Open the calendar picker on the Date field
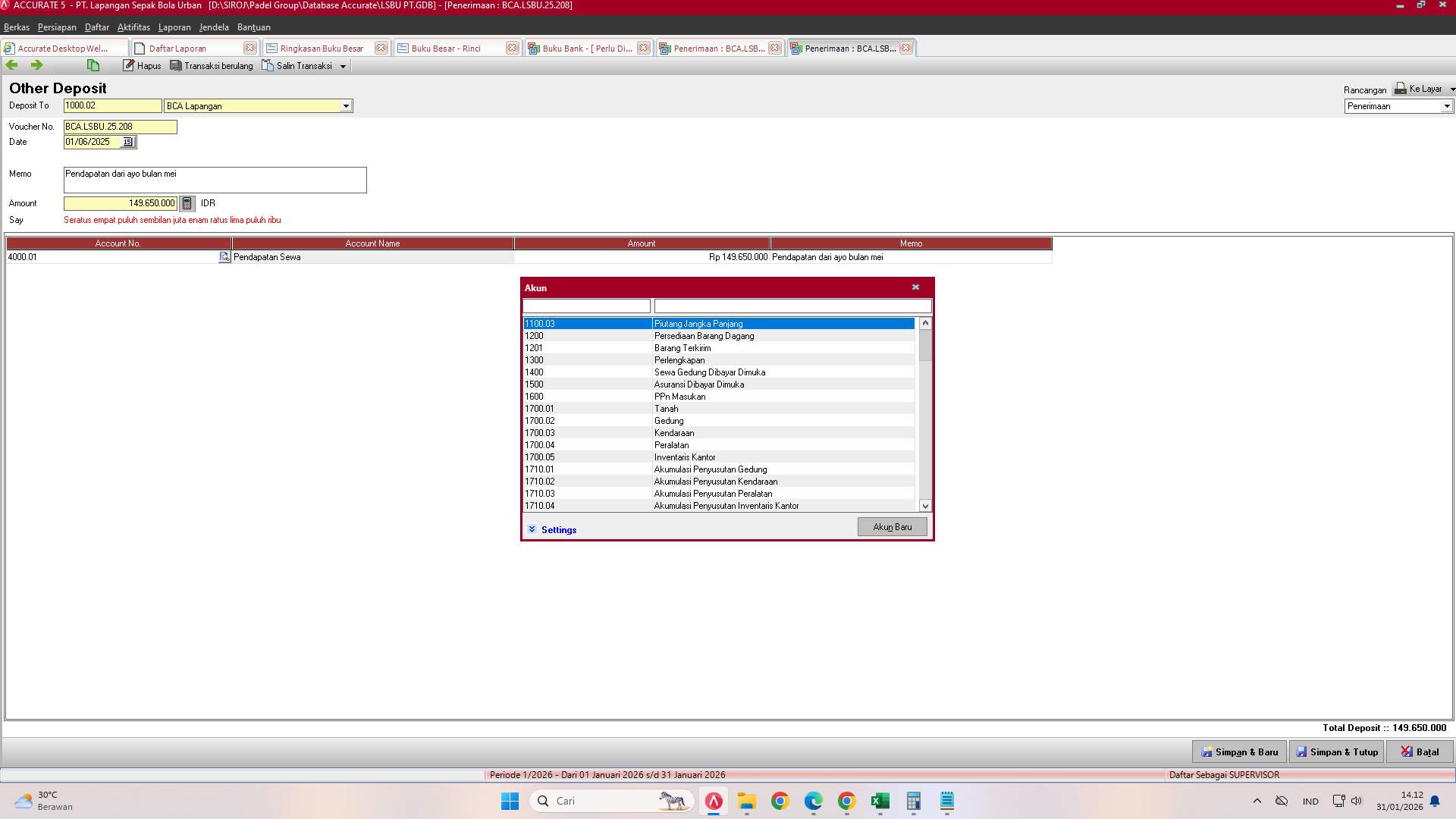Image resolution: width=1456 pixels, height=819 pixels. [127, 142]
